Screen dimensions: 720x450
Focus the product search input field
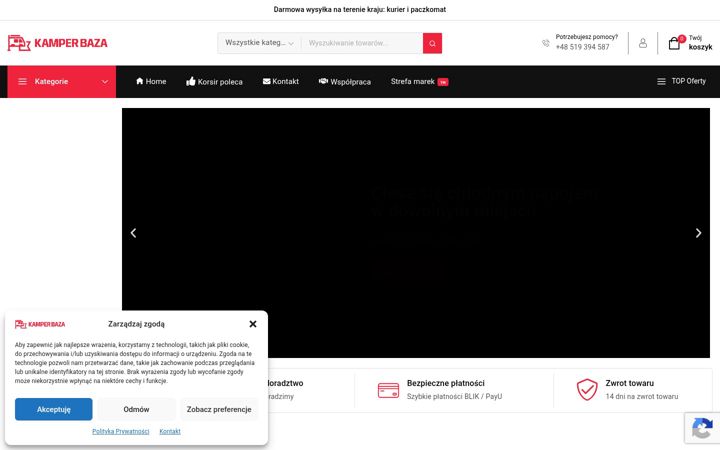362,43
